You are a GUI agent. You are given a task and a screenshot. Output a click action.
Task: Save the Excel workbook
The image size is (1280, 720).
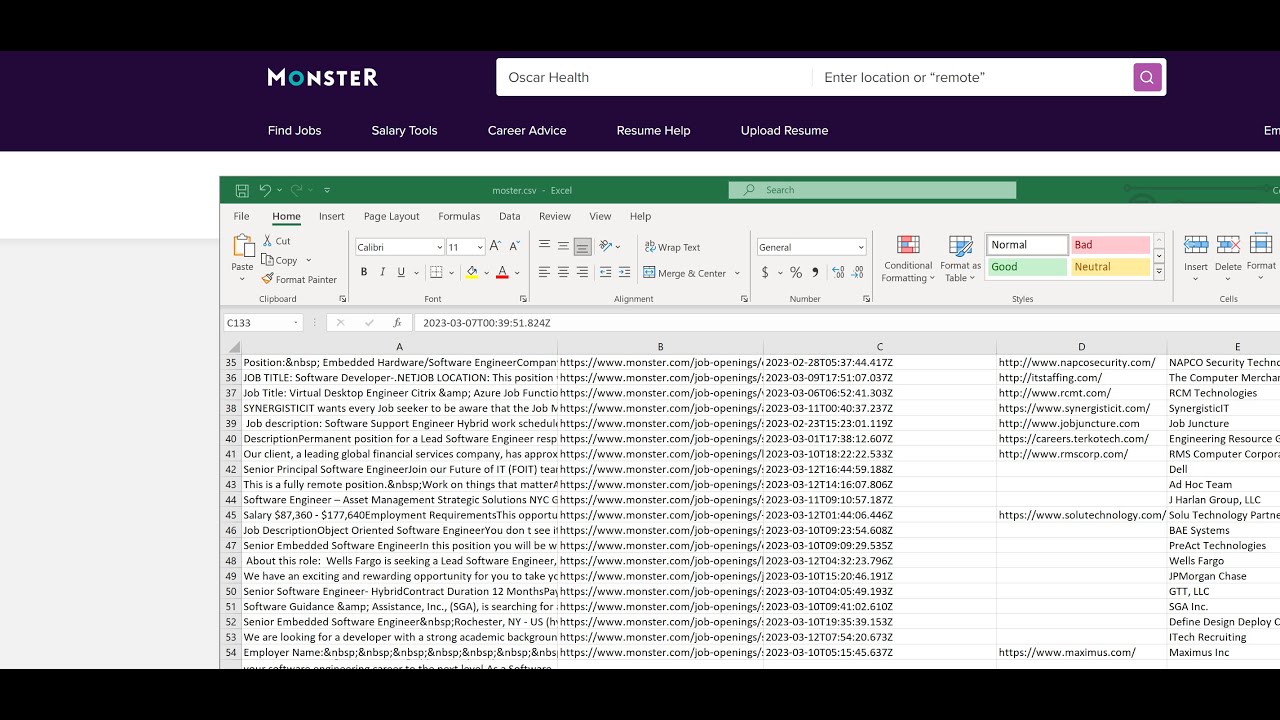click(242, 190)
